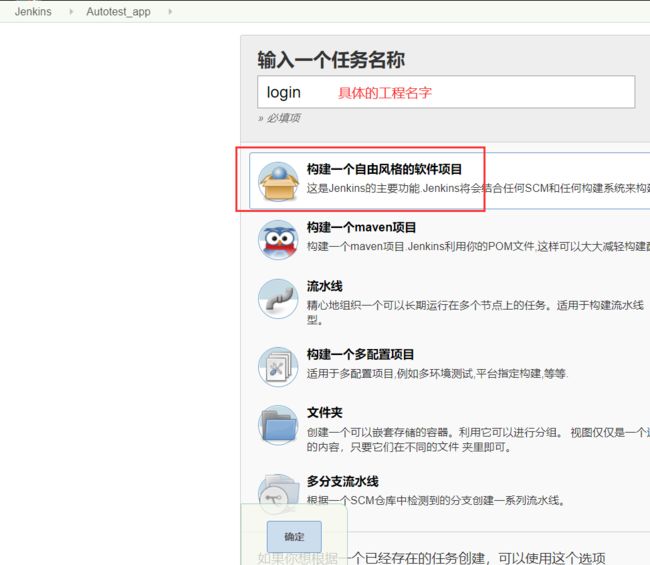Select the 文件夹 folder icon

(x=278, y=425)
